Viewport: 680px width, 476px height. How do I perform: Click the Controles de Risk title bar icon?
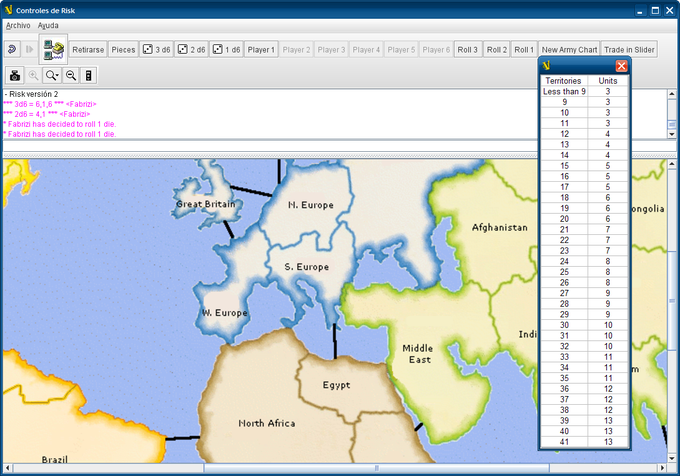[x=8, y=10]
